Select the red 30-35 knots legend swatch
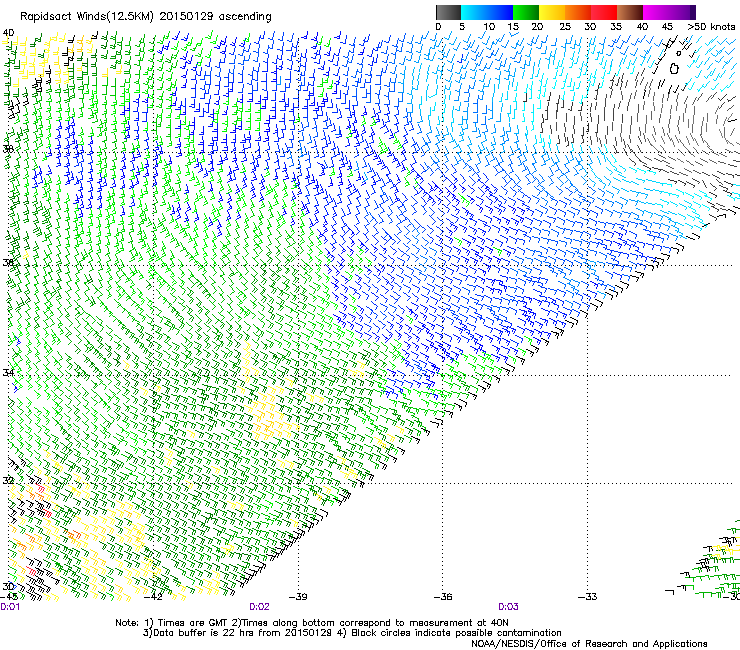The height and width of the screenshot is (650, 740). [x=604, y=12]
